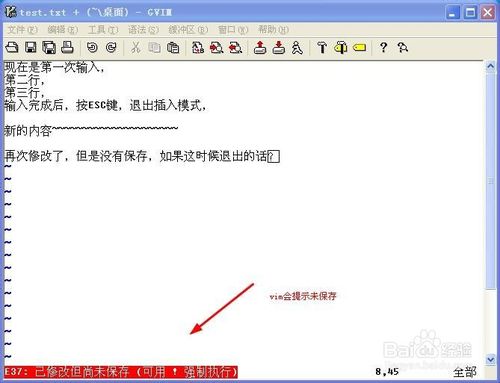Image resolution: width=500 pixels, height=383 pixels.
Task: Click the scrollbar down arrow
Action: pyautogui.click(x=490, y=360)
